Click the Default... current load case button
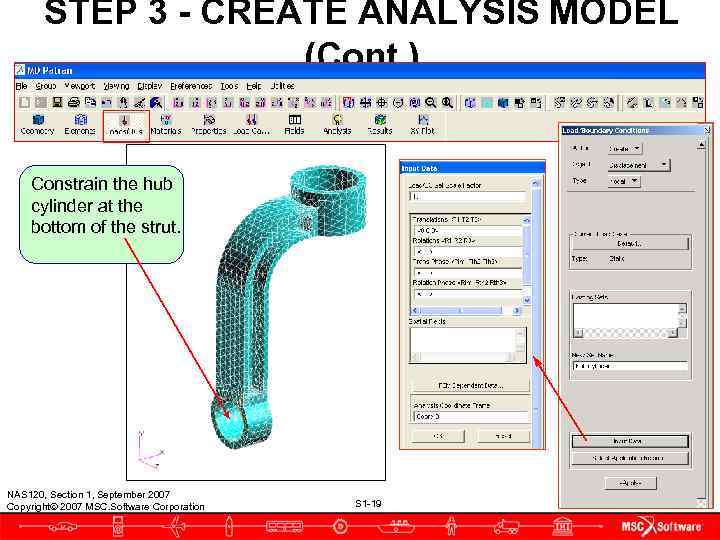 [x=630, y=243]
